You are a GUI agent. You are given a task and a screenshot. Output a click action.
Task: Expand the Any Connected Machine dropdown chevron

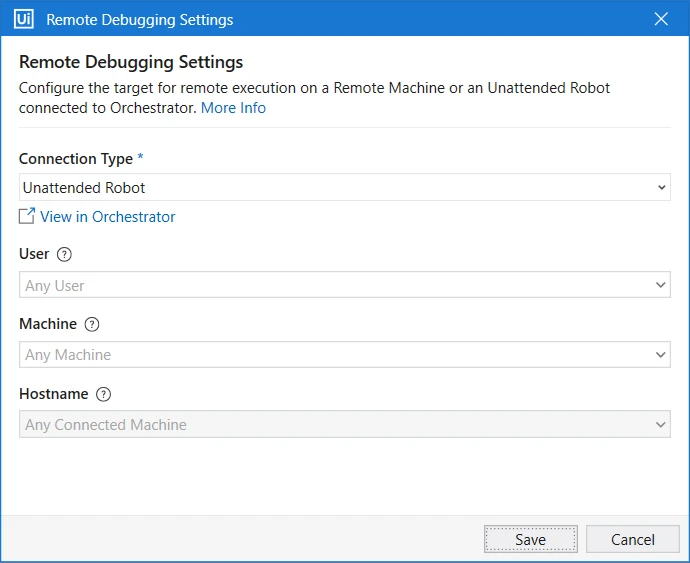pyautogui.click(x=661, y=424)
